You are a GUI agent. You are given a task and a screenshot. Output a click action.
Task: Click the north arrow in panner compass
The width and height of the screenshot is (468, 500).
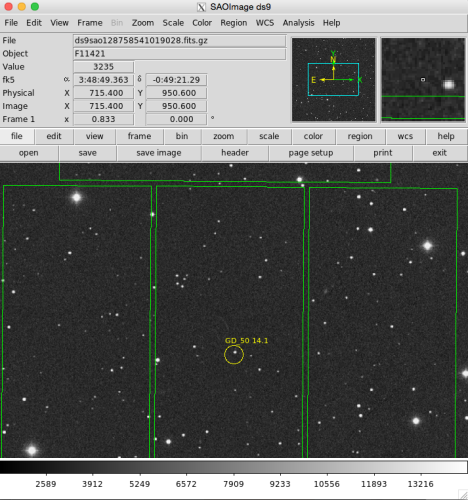coord(333,69)
